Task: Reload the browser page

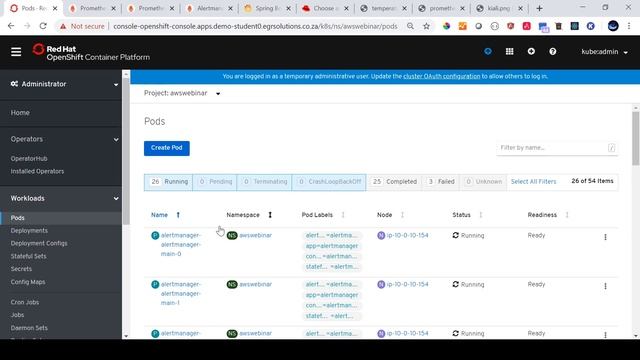Action: [x=43, y=26]
